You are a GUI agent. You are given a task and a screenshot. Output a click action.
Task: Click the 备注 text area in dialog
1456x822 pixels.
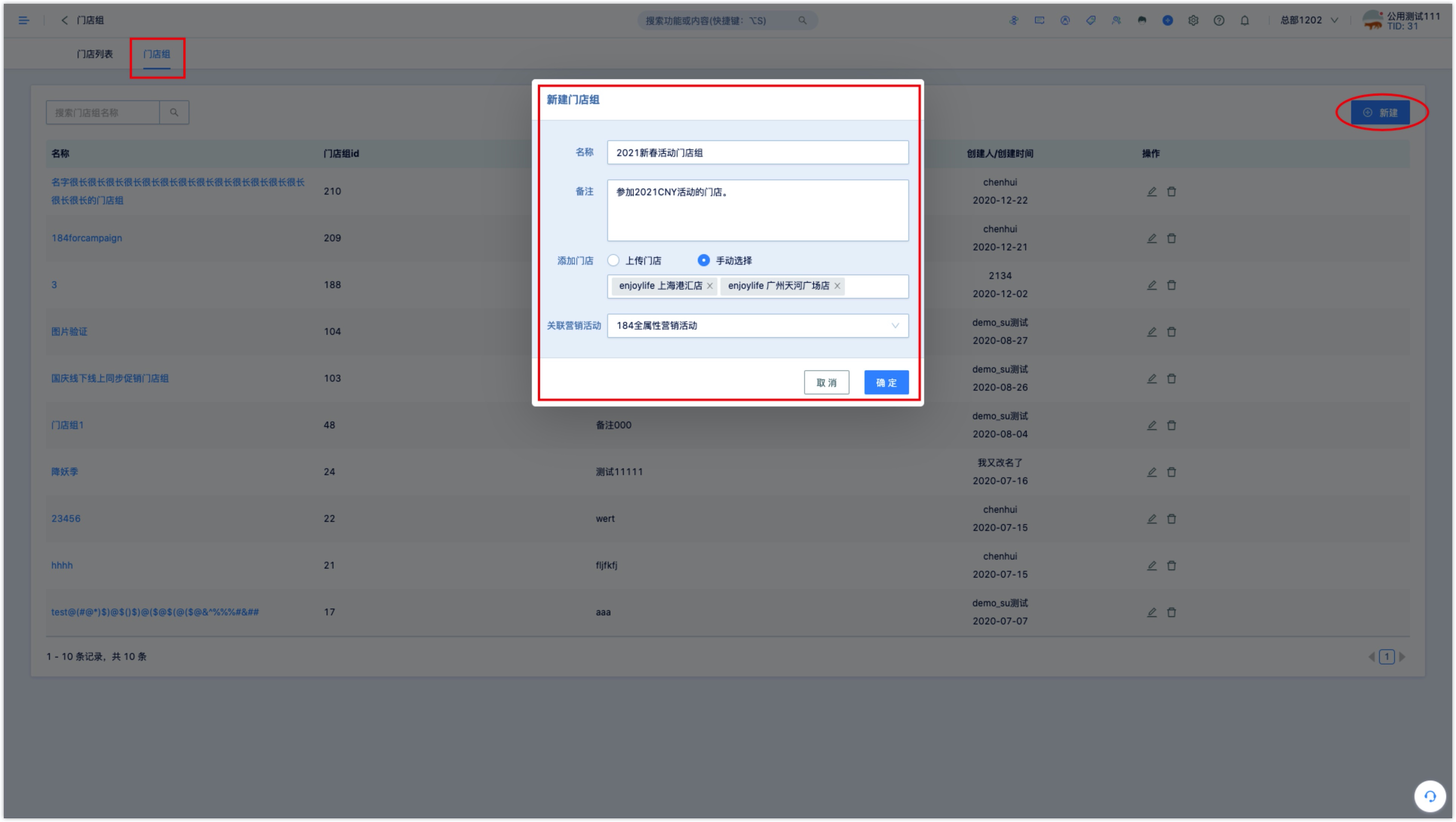757,210
